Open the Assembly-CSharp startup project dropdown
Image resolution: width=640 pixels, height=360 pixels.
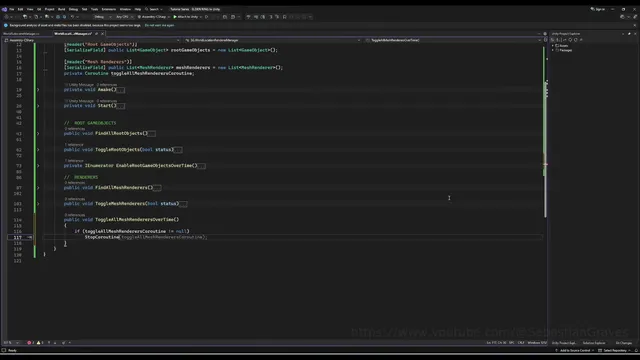click(x=153, y=17)
